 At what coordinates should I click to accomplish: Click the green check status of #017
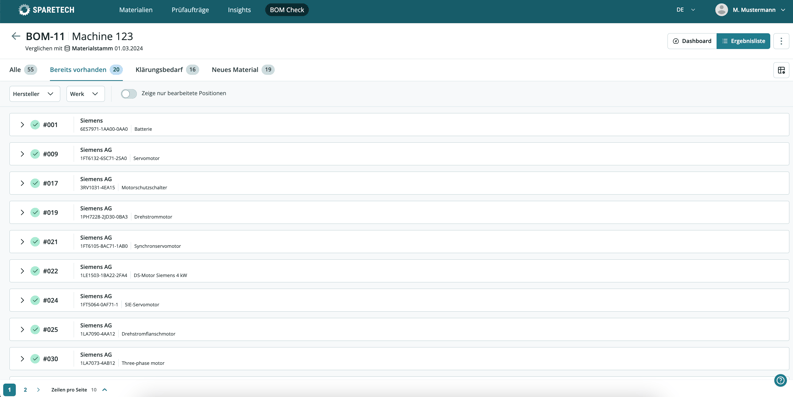35,184
